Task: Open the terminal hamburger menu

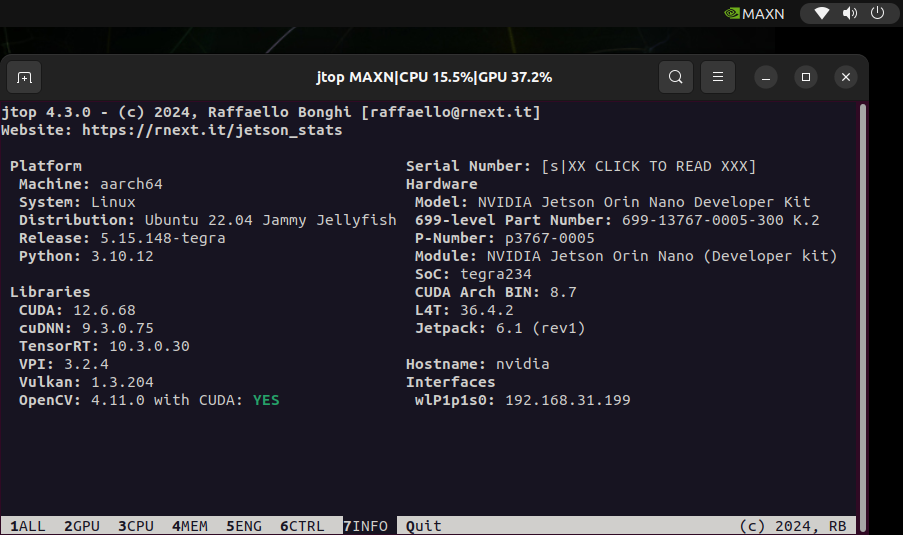Action: point(718,77)
